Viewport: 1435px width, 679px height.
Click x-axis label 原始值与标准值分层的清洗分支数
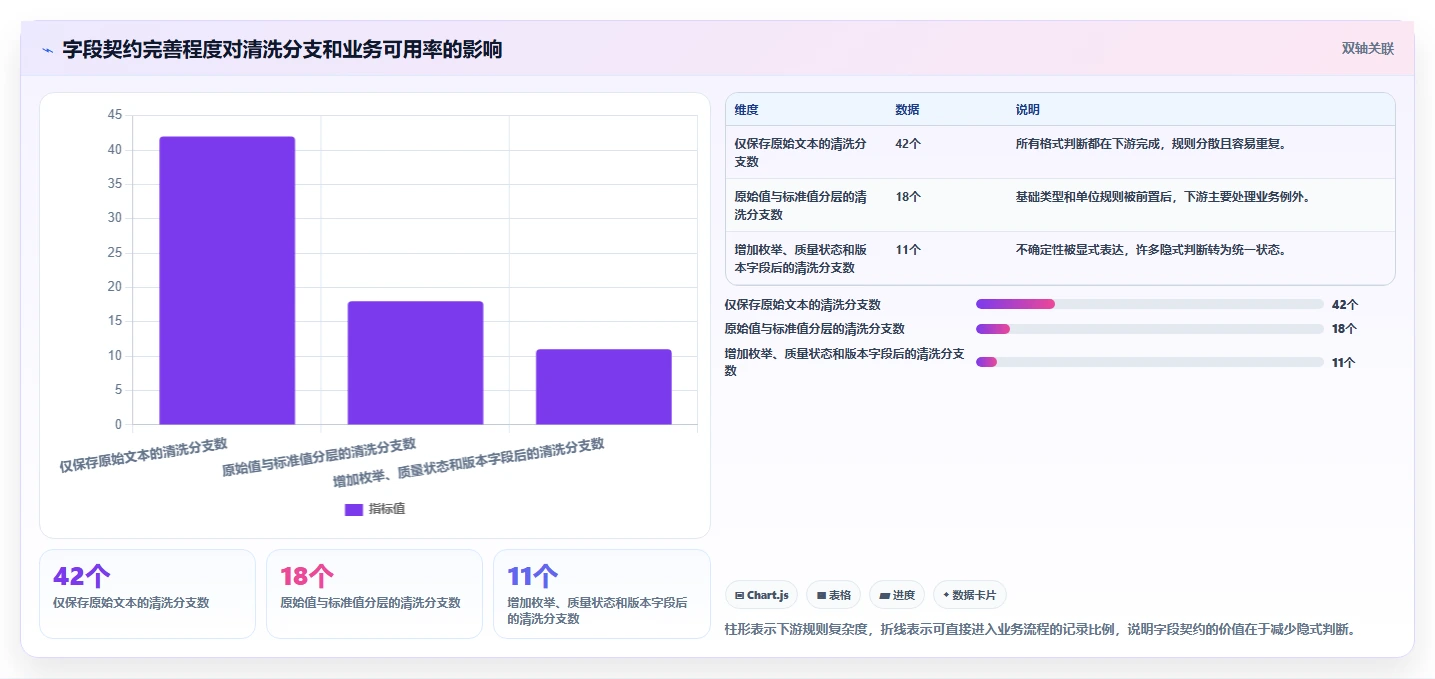click(x=319, y=459)
